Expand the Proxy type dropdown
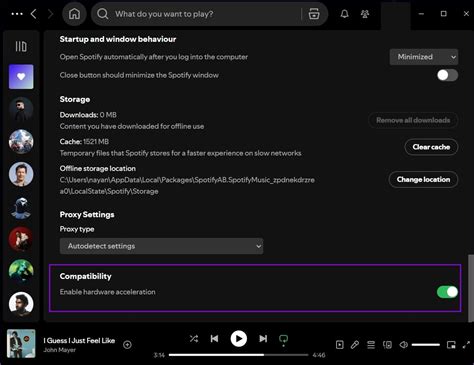474x365 pixels. pos(161,246)
